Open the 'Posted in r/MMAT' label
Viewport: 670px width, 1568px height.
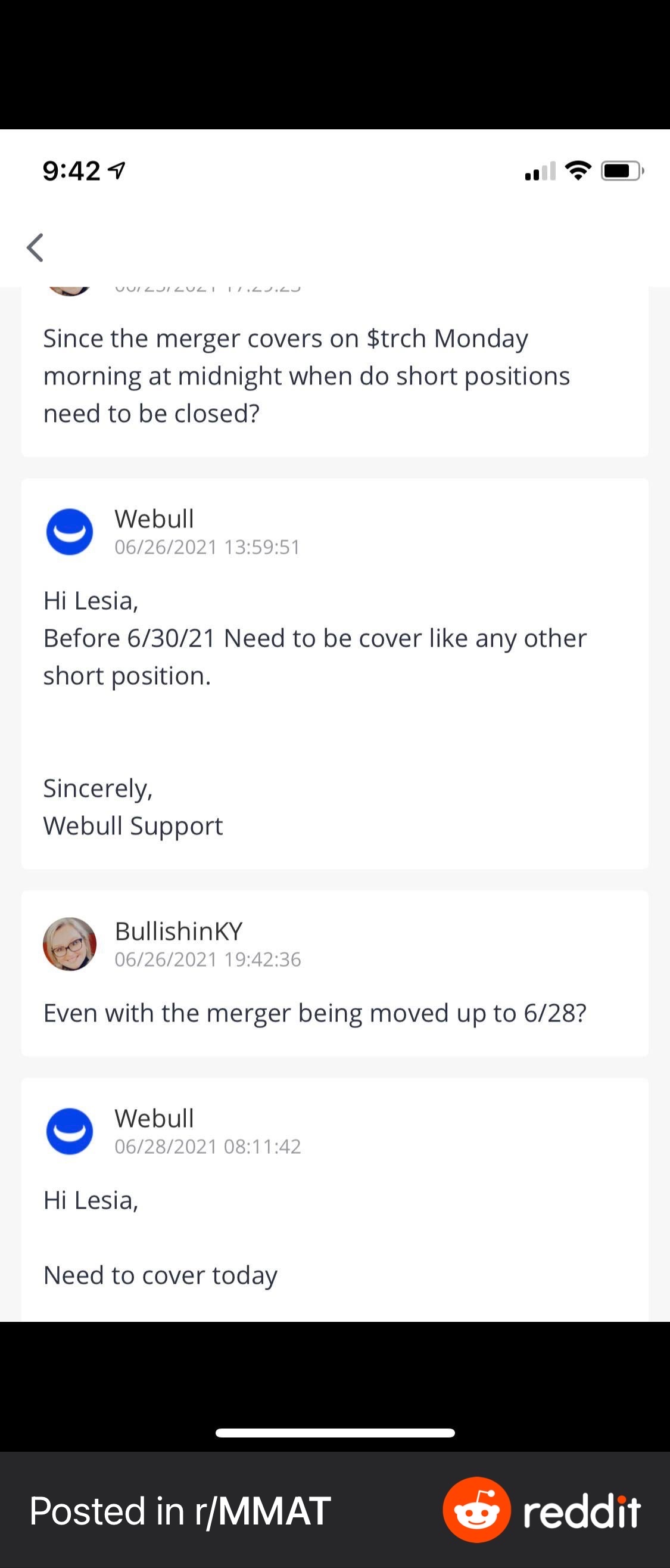(180, 1511)
